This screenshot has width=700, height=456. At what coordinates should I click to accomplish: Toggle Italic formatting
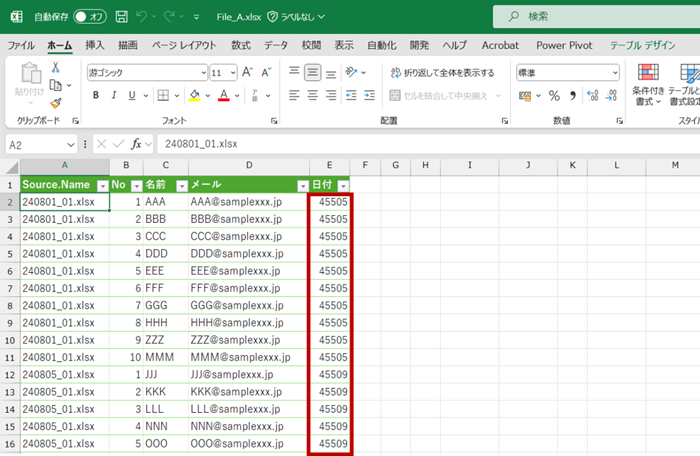117,96
